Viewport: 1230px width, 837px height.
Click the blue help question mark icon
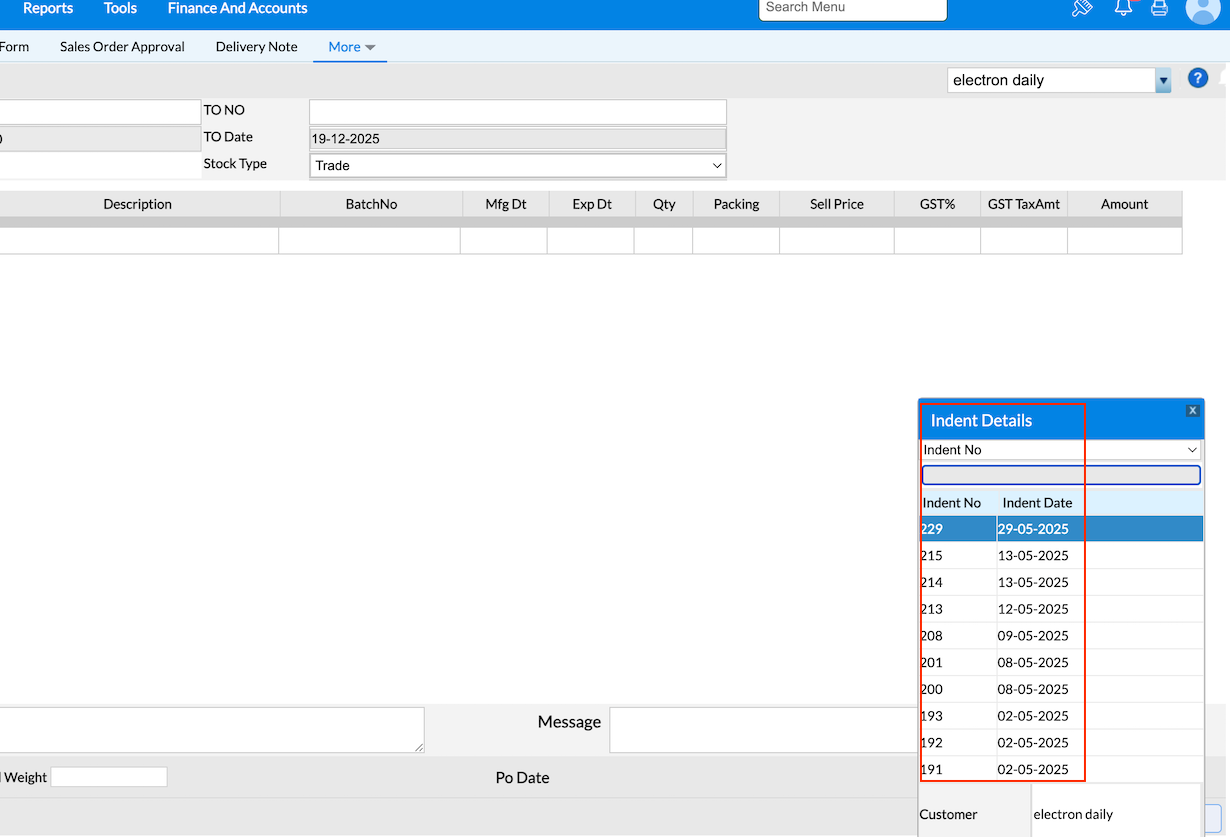(x=1197, y=79)
